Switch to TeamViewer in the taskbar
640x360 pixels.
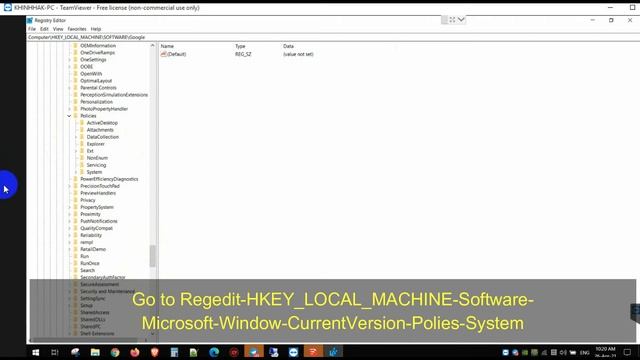coord(293,352)
